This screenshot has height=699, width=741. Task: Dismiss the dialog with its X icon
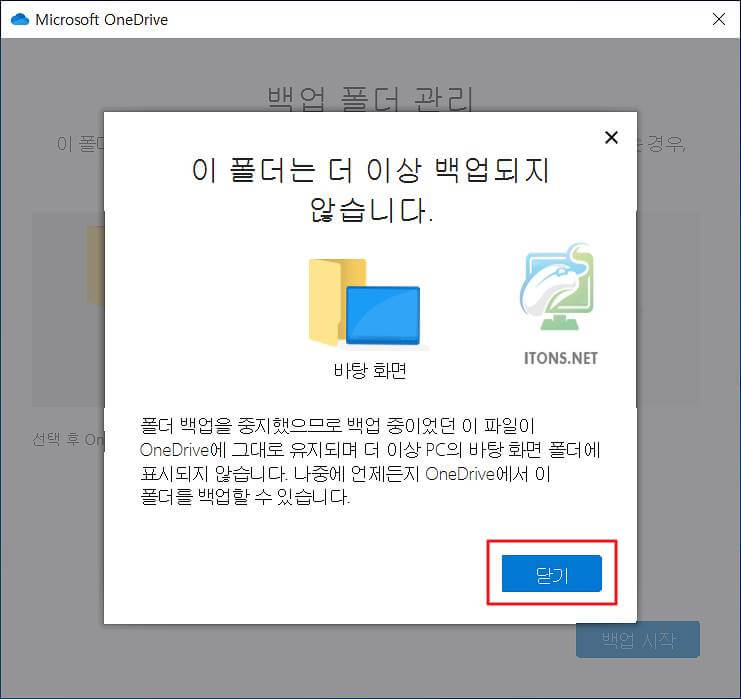pos(611,138)
